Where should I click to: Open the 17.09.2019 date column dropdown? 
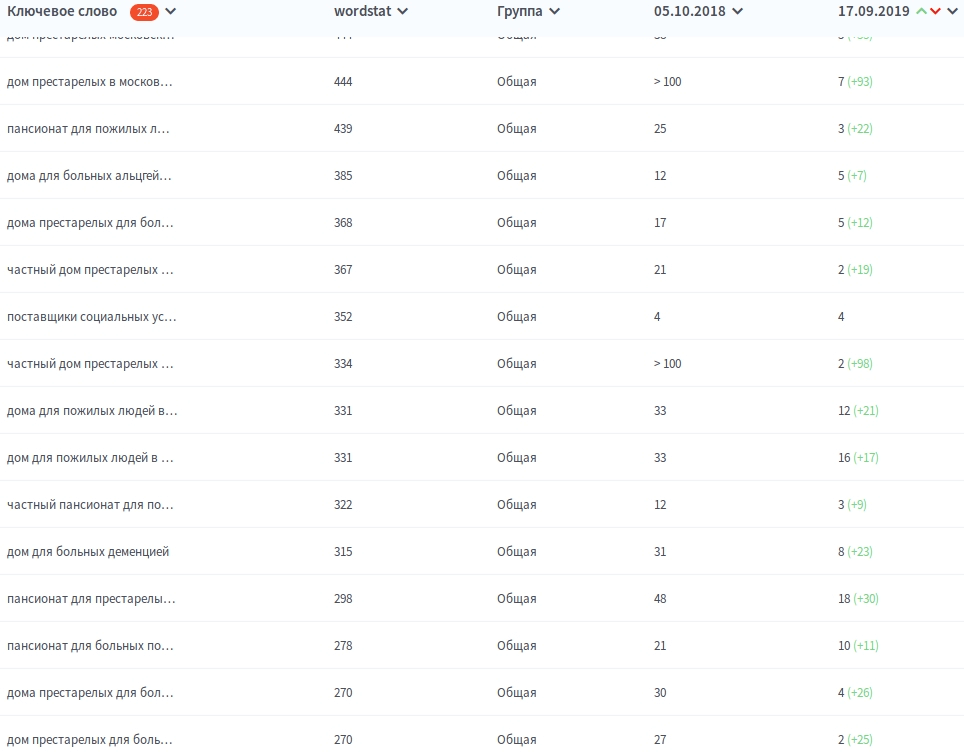pos(952,12)
